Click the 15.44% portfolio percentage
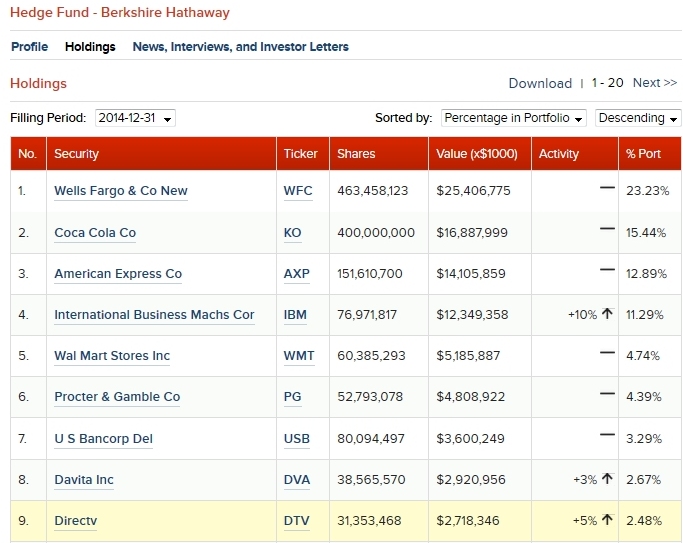Screen dimensions: 683x543 646,233
